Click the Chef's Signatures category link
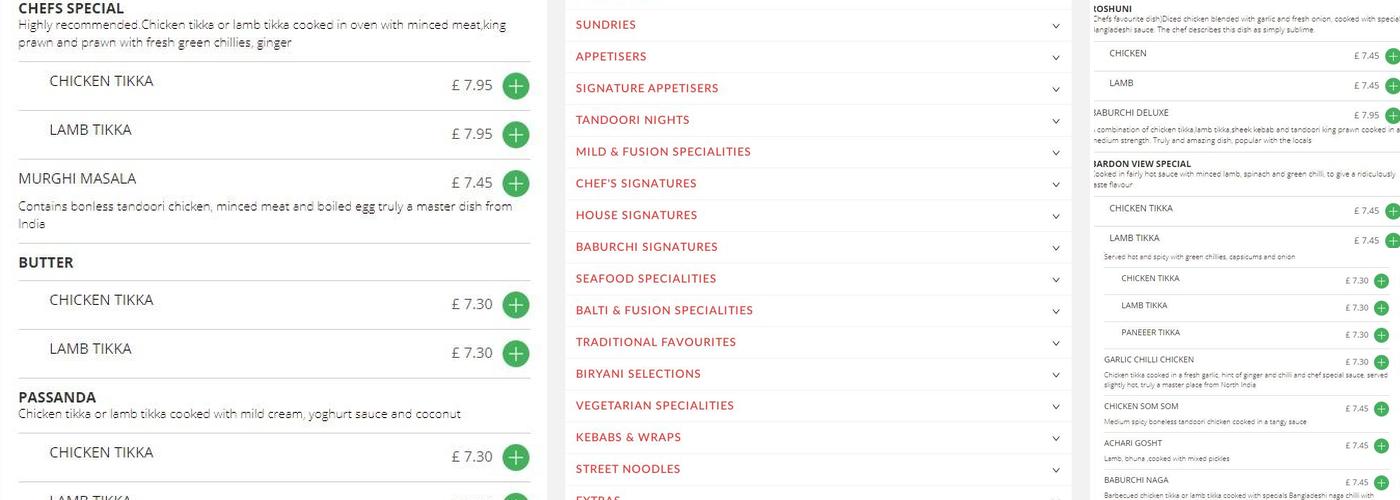This screenshot has height=500, width=1400. pyautogui.click(x=636, y=184)
